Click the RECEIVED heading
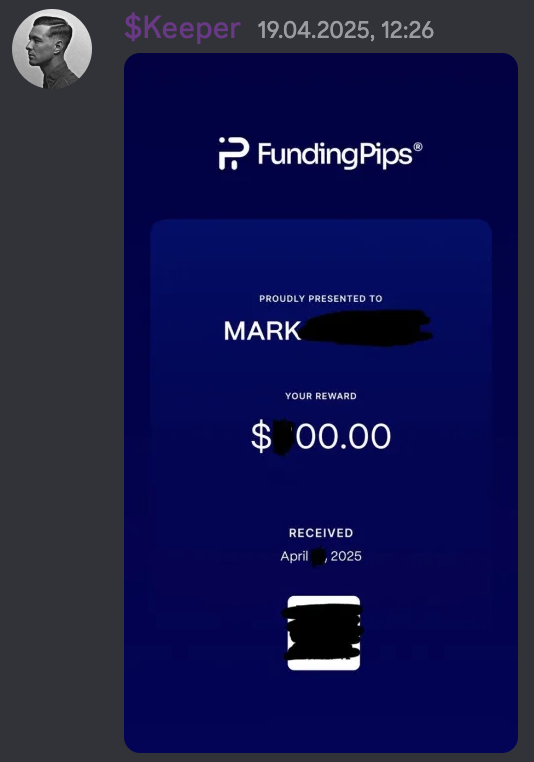 [x=321, y=533]
